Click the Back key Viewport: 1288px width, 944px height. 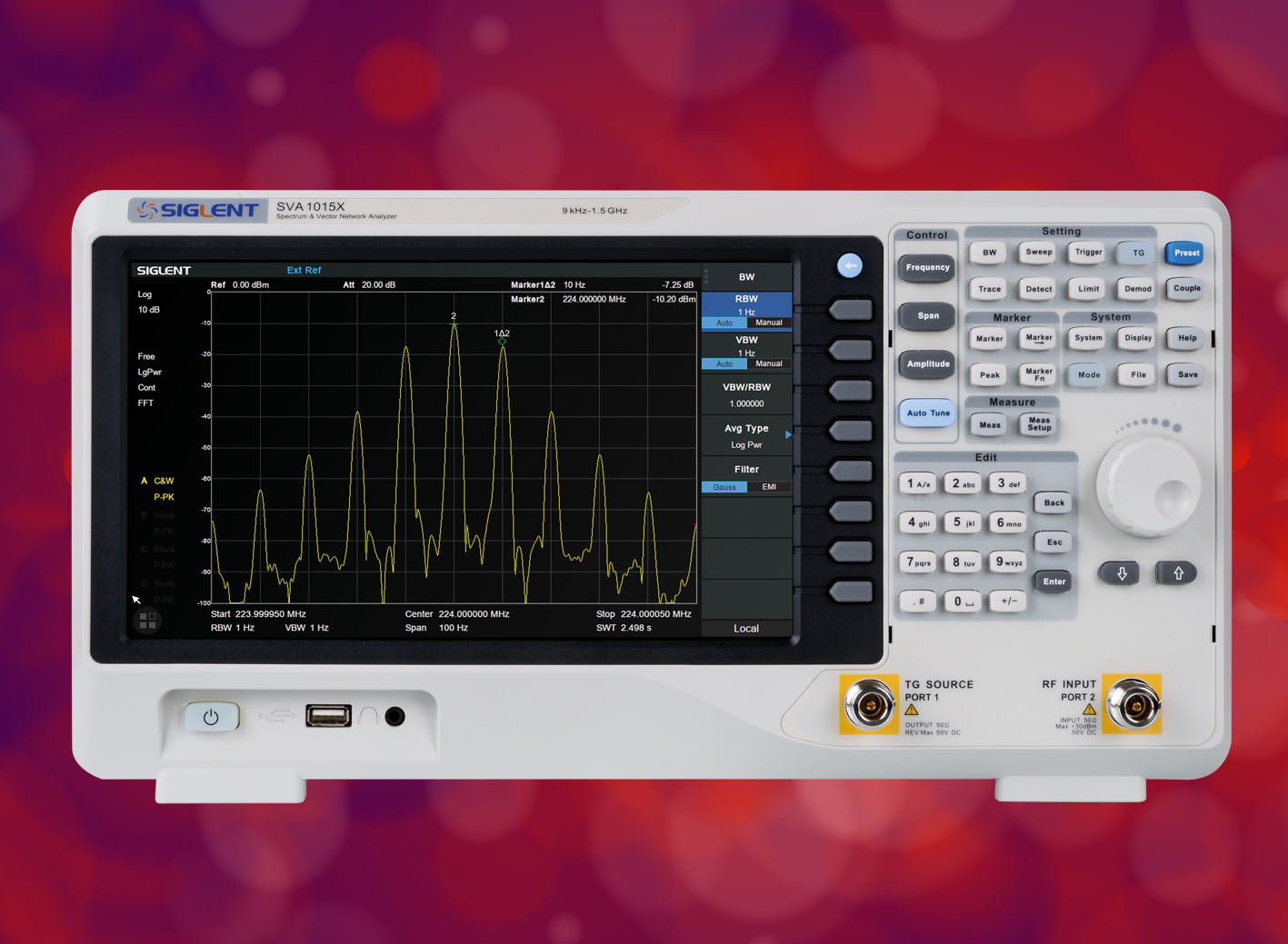point(1053,503)
